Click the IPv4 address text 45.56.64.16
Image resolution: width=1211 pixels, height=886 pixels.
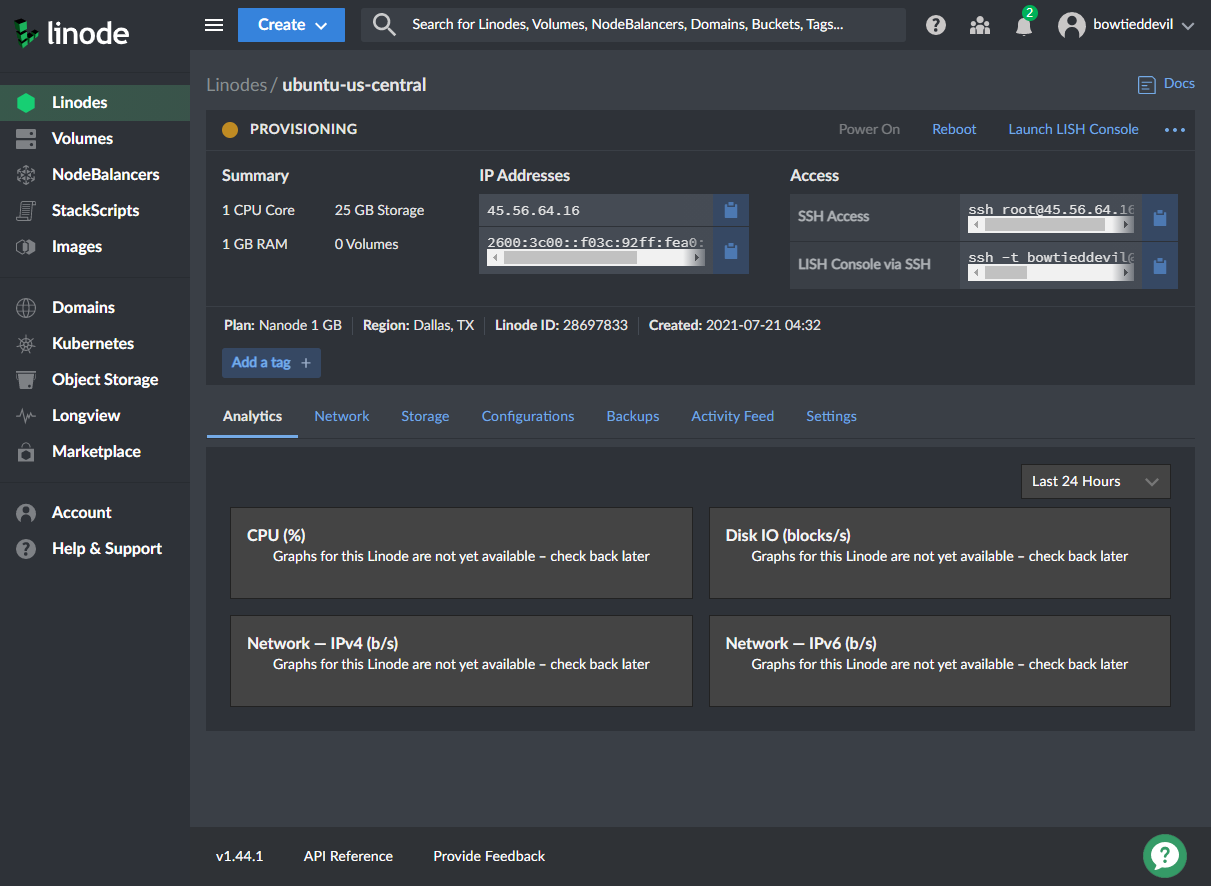pyautogui.click(x=533, y=210)
